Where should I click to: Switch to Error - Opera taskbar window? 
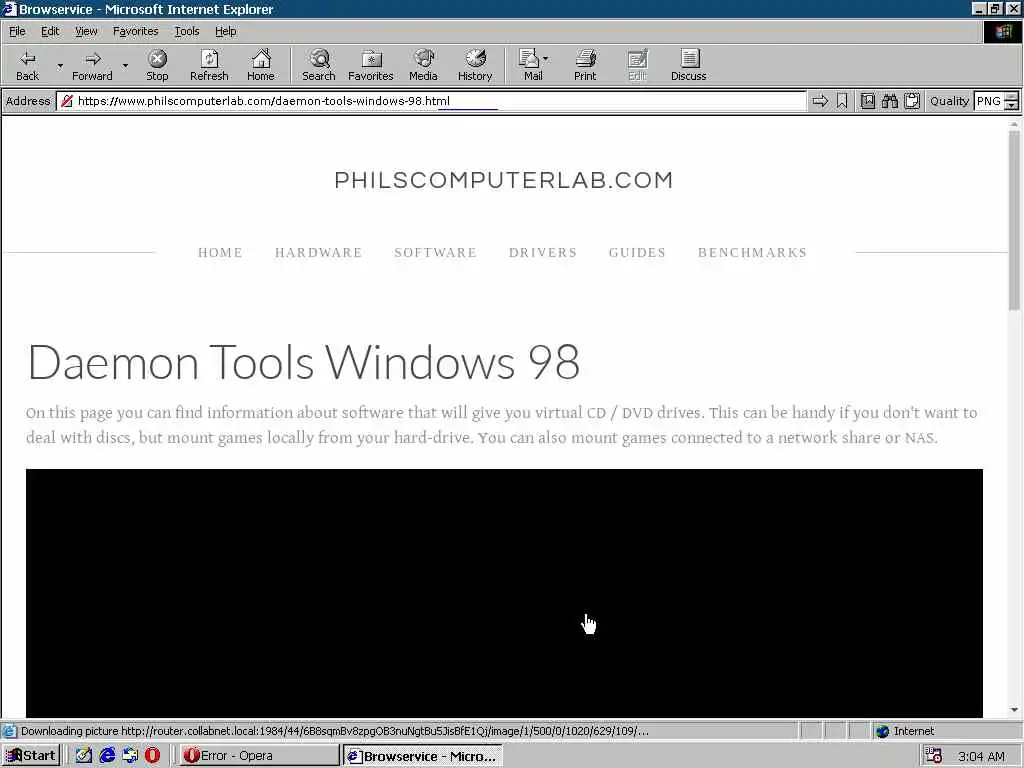tap(259, 756)
